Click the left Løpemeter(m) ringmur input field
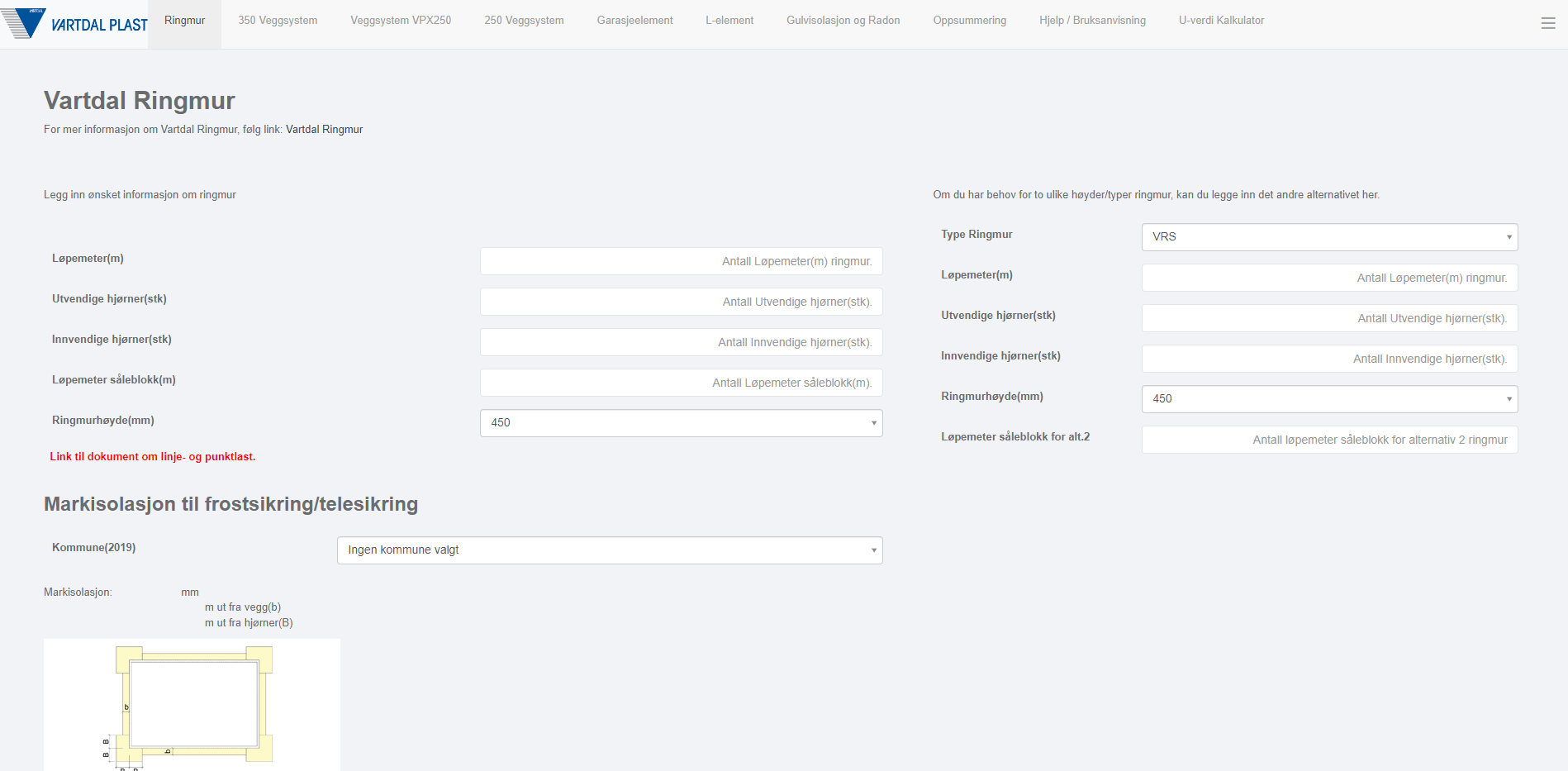The height and width of the screenshot is (771, 1568). (x=681, y=262)
